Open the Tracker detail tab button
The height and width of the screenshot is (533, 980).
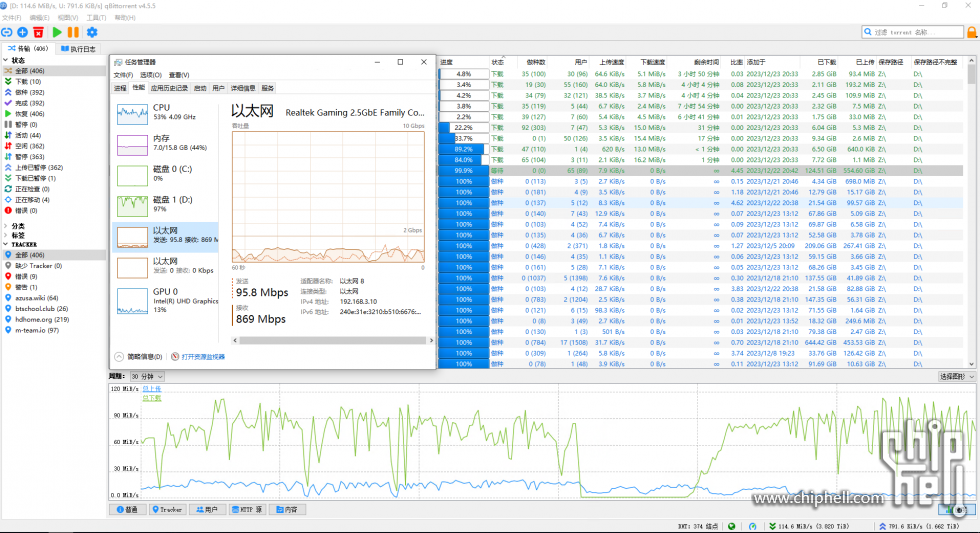tap(167, 510)
